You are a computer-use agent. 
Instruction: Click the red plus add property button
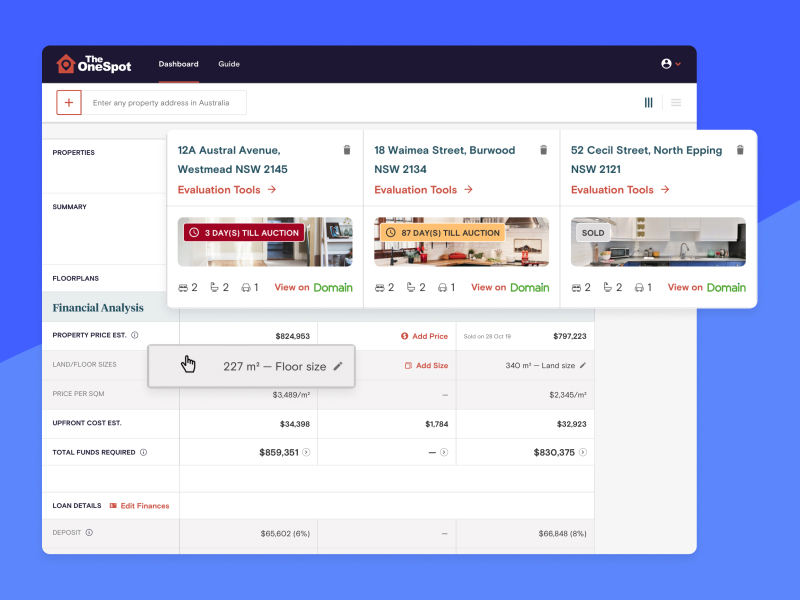[x=69, y=103]
